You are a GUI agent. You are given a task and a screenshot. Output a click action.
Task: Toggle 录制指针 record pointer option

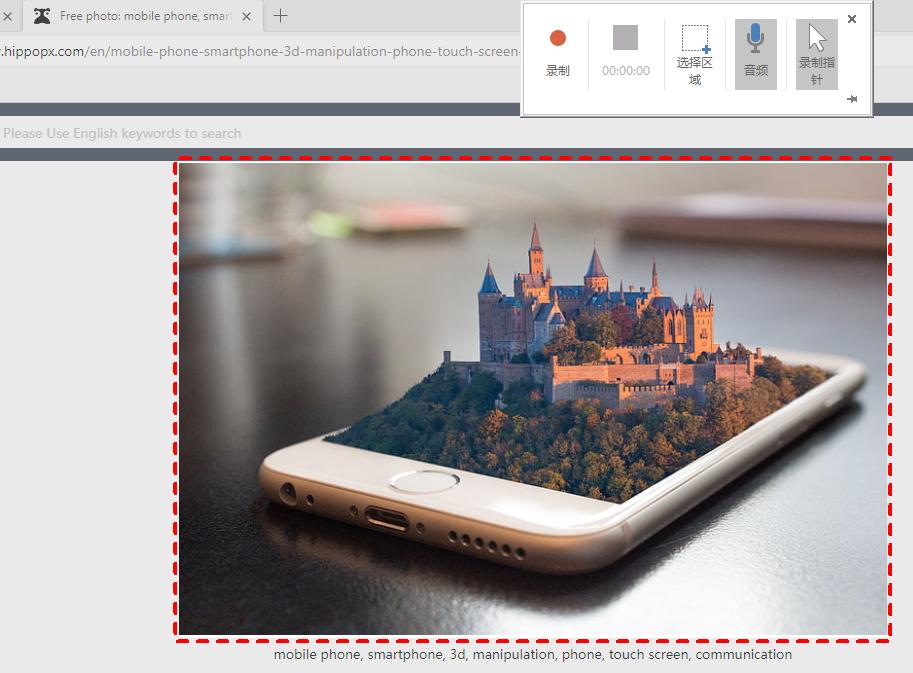(x=816, y=54)
